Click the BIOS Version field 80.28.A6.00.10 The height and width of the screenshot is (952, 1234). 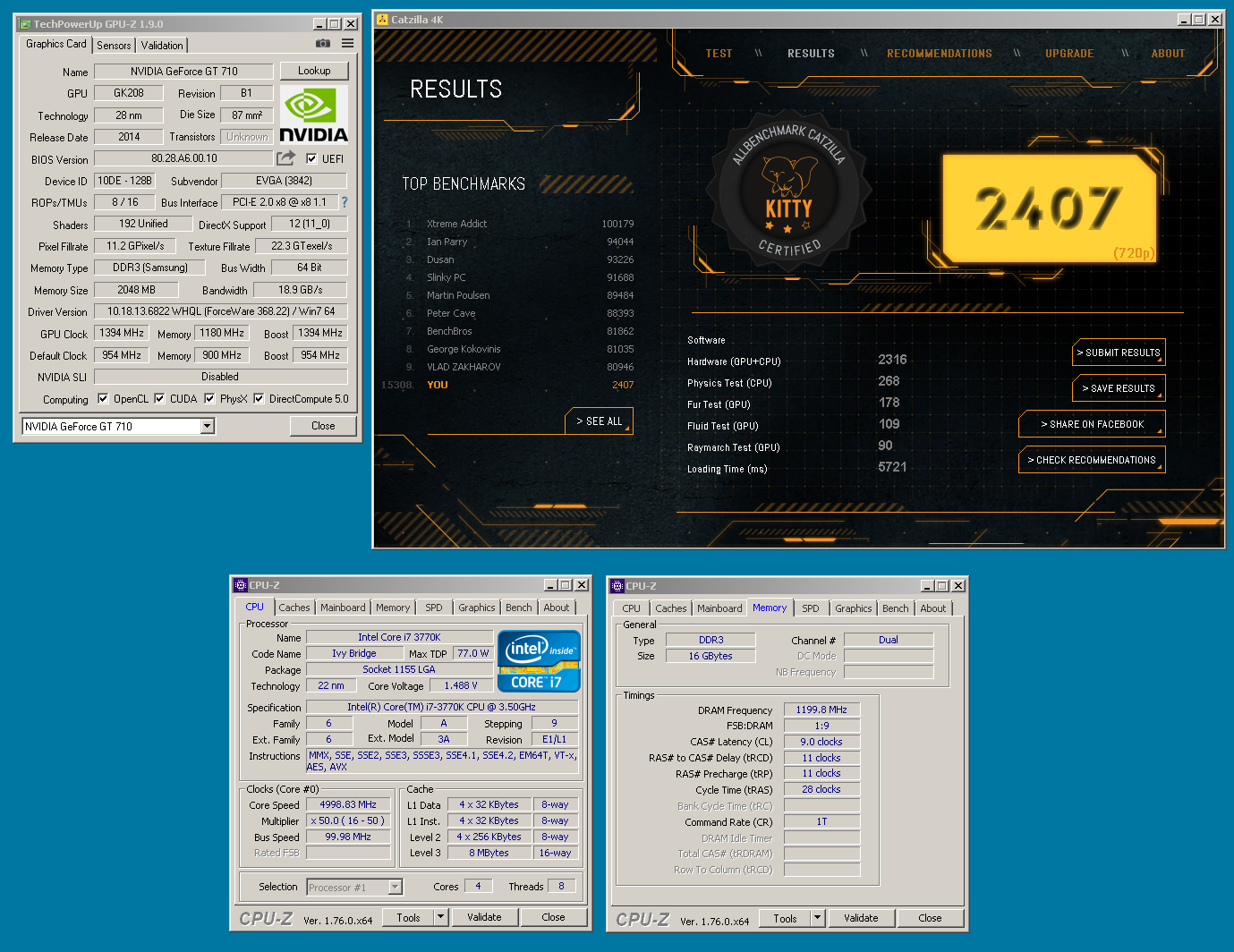pos(183,158)
